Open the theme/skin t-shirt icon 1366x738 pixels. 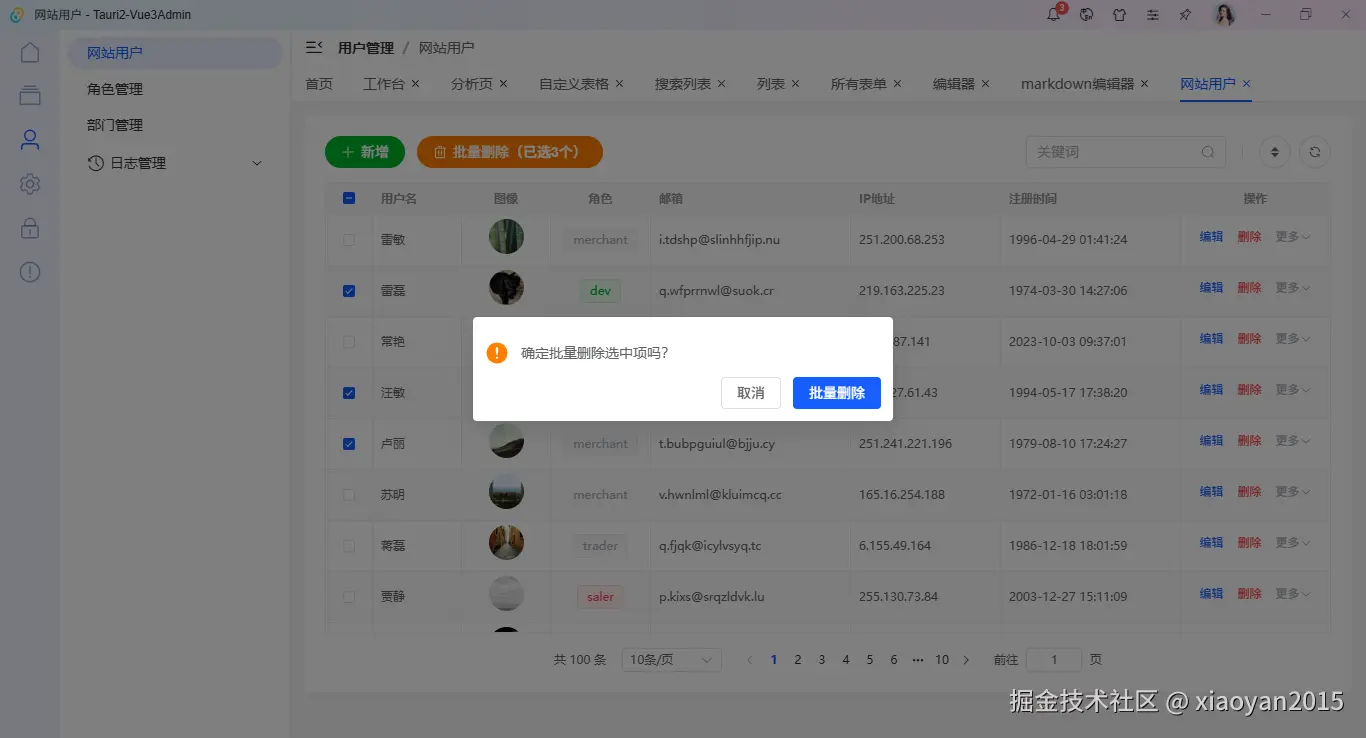(x=1120, y=14)
